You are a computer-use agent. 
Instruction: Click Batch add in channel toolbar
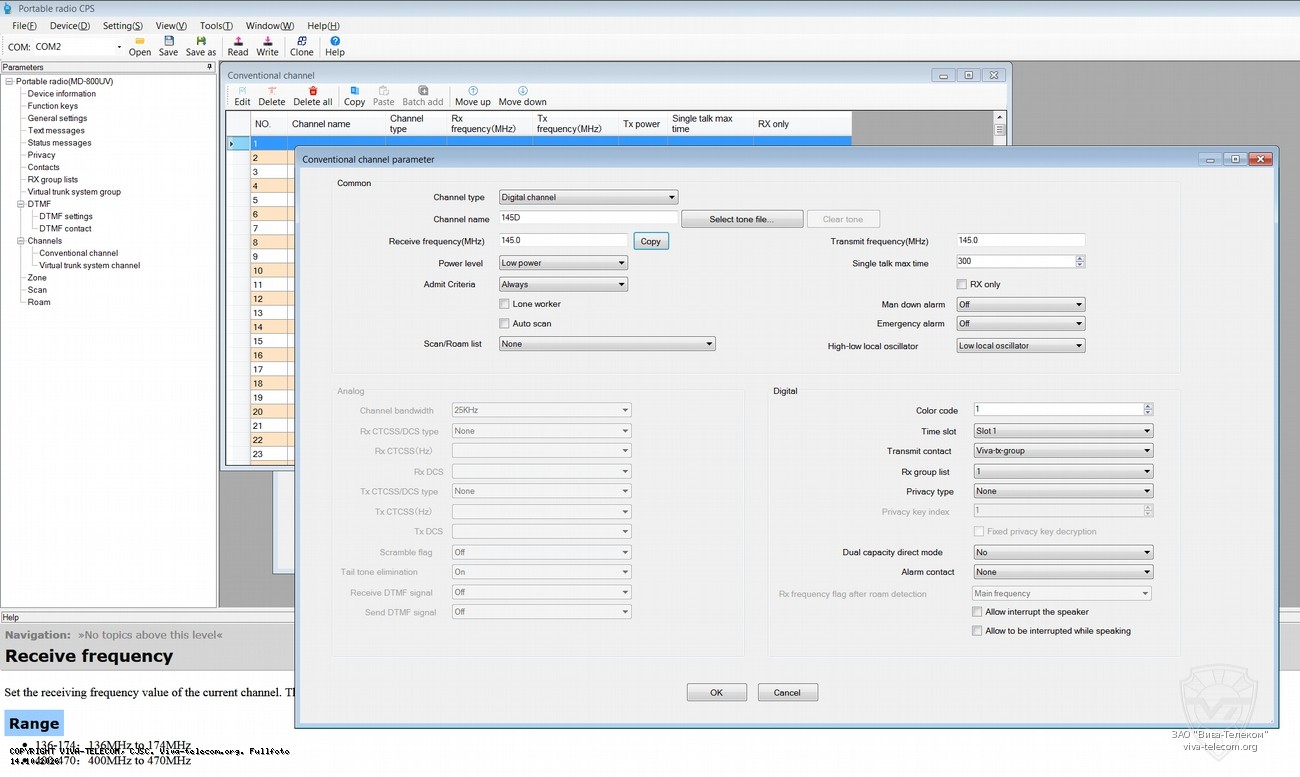pyautogui.click(x=423, y=96)
